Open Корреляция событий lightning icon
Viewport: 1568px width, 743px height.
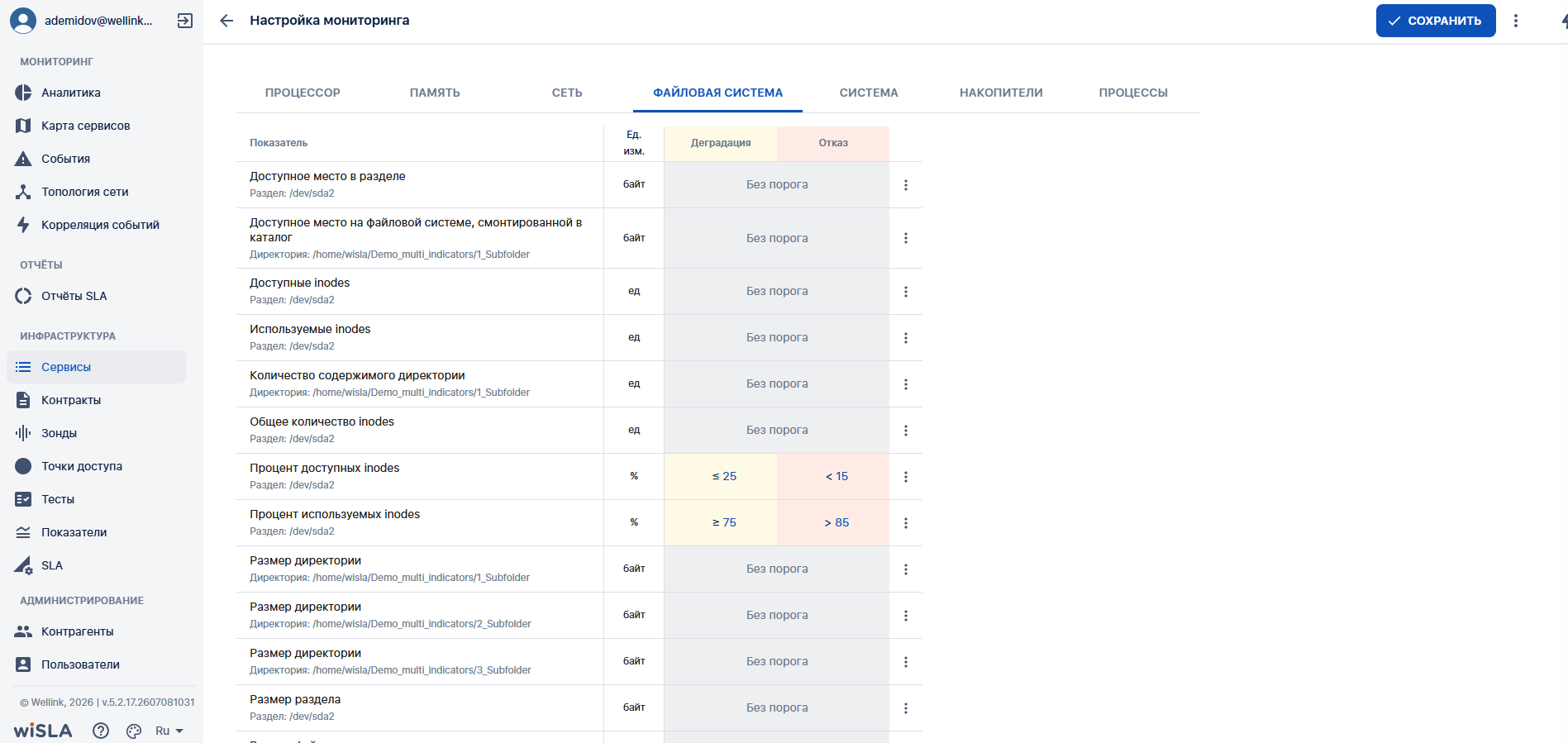23,225
